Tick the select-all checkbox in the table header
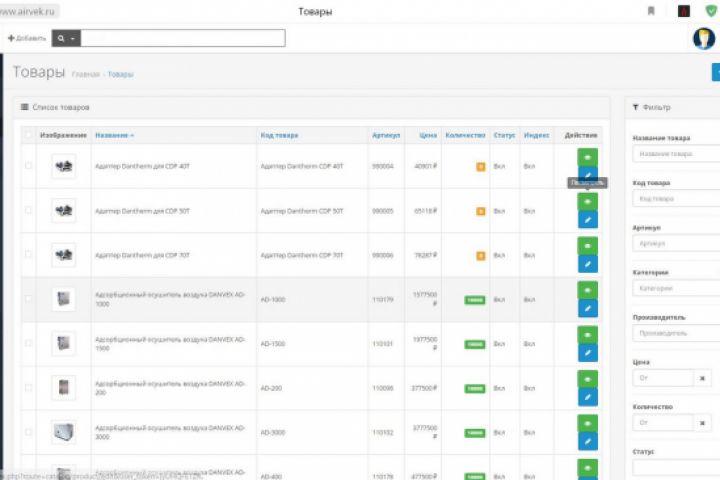Screen dimensions: 720x480 click(28, 135)
